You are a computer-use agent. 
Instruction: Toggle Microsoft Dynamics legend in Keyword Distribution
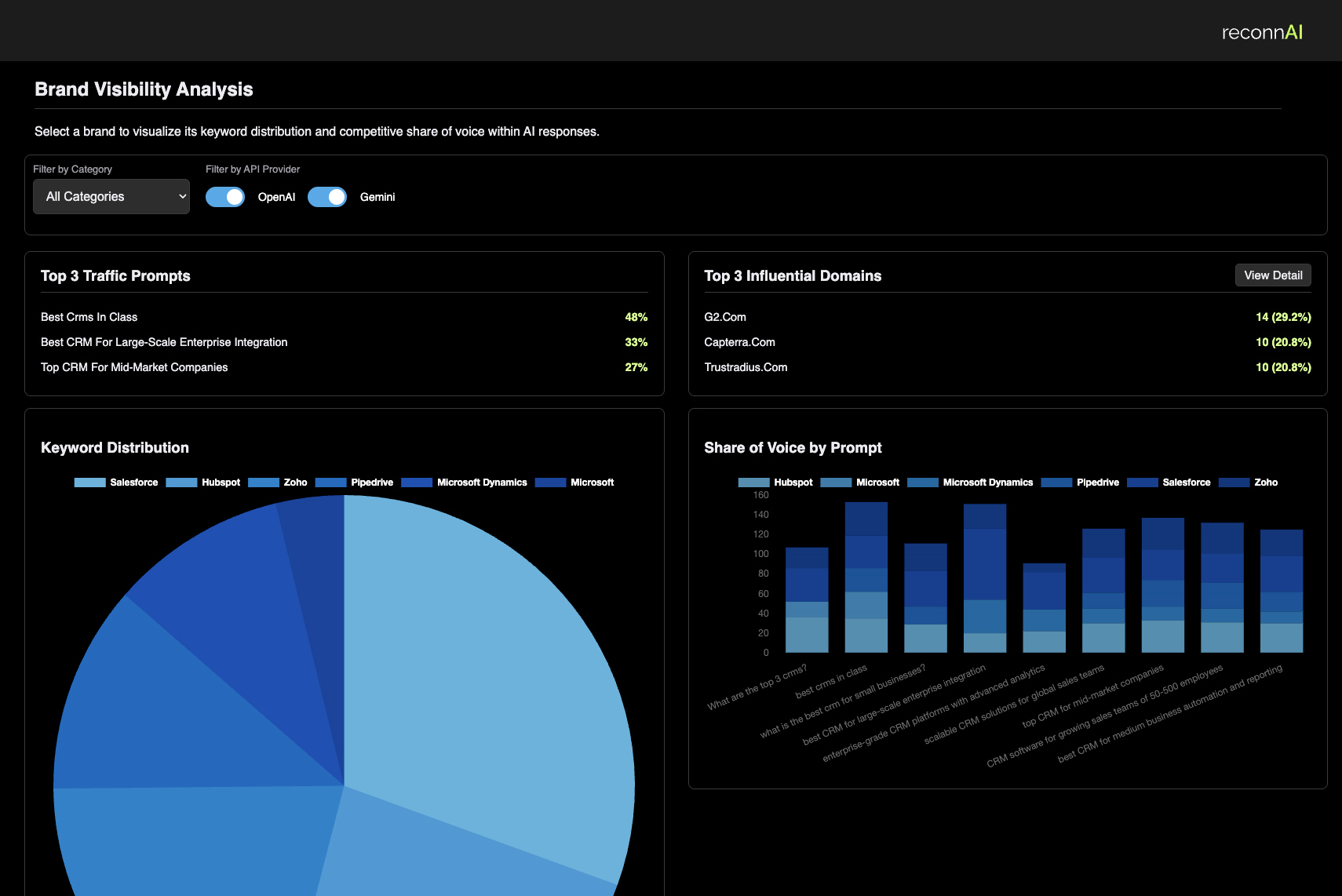[x=464, y=483]
